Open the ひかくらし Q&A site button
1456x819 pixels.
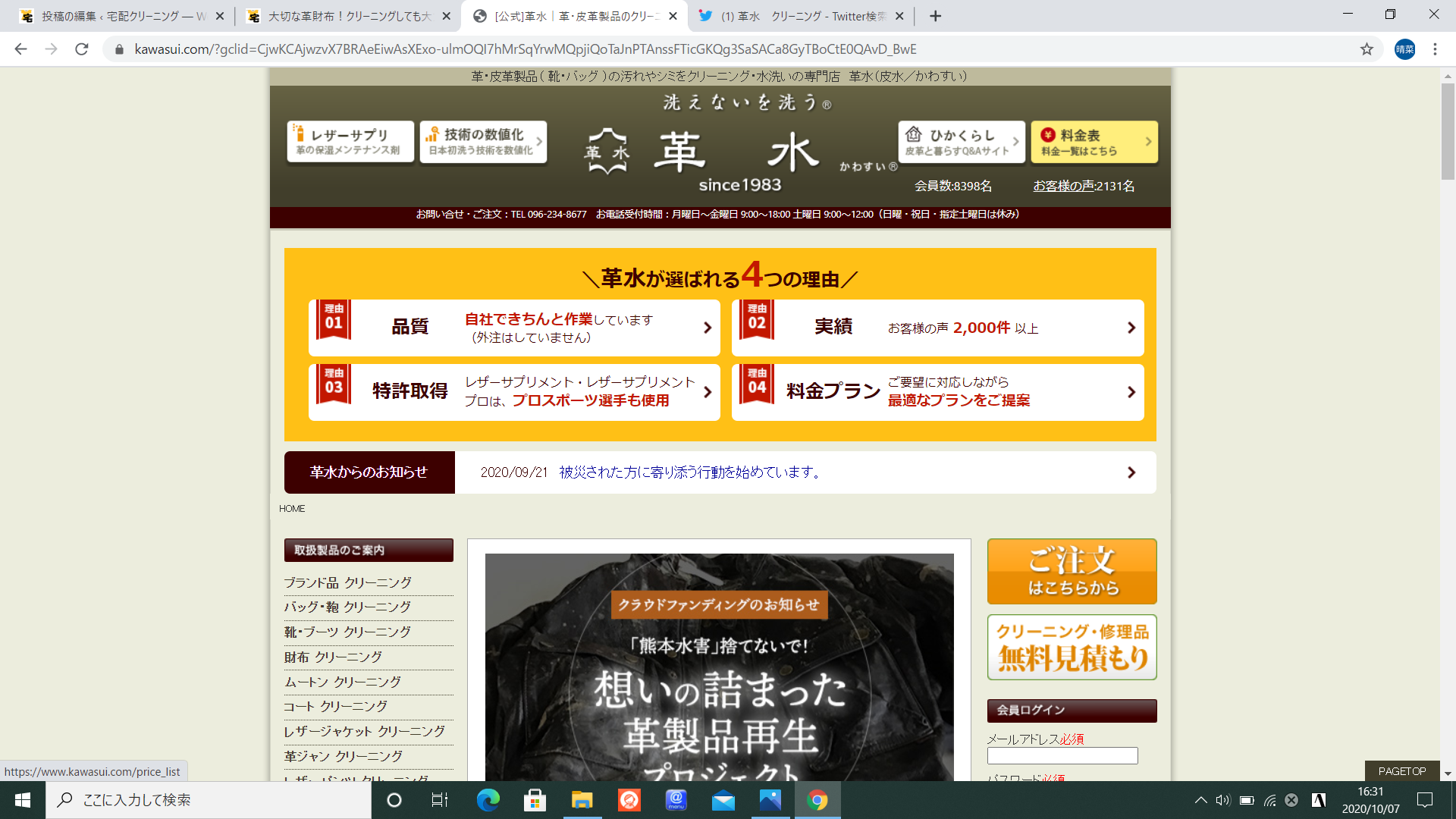[962, 142]
